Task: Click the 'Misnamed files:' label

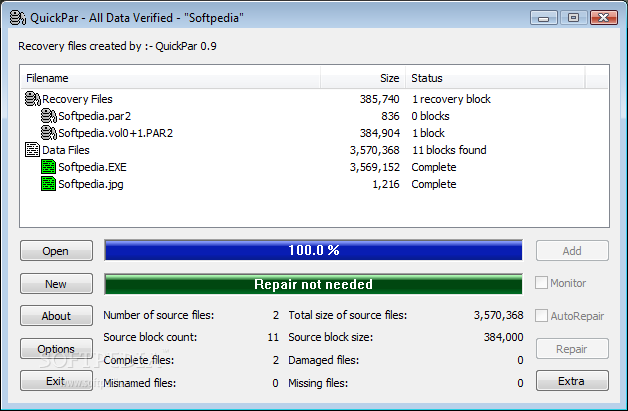Action: tap(140, 383)
